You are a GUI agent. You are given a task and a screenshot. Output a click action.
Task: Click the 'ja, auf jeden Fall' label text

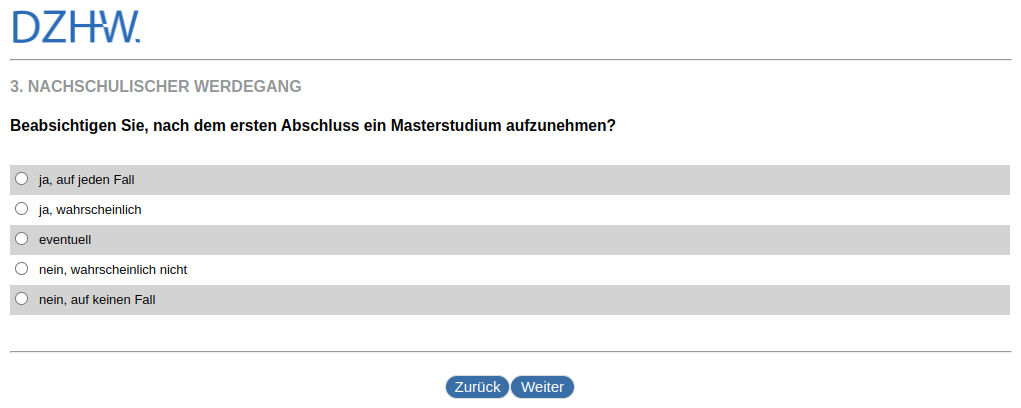coord(86,180)
